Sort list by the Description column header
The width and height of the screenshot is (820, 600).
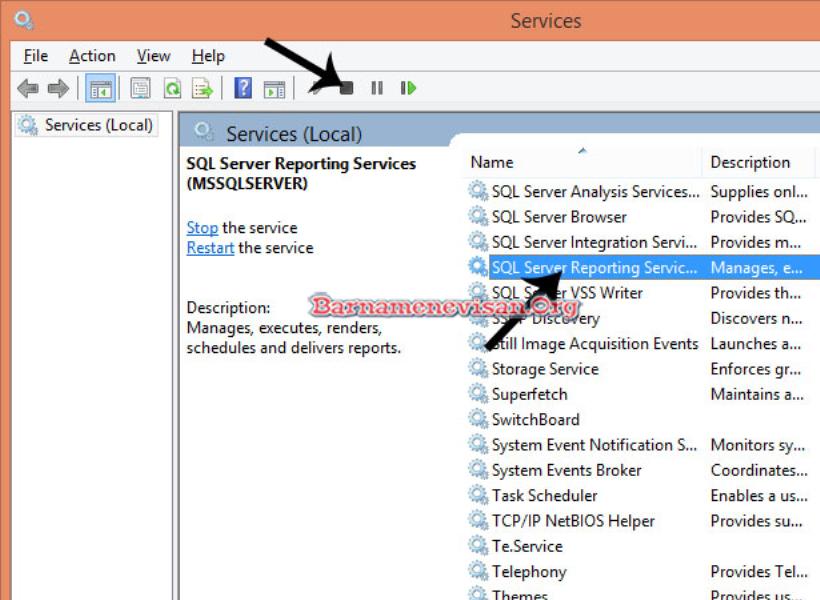click(x=750, y=162)
